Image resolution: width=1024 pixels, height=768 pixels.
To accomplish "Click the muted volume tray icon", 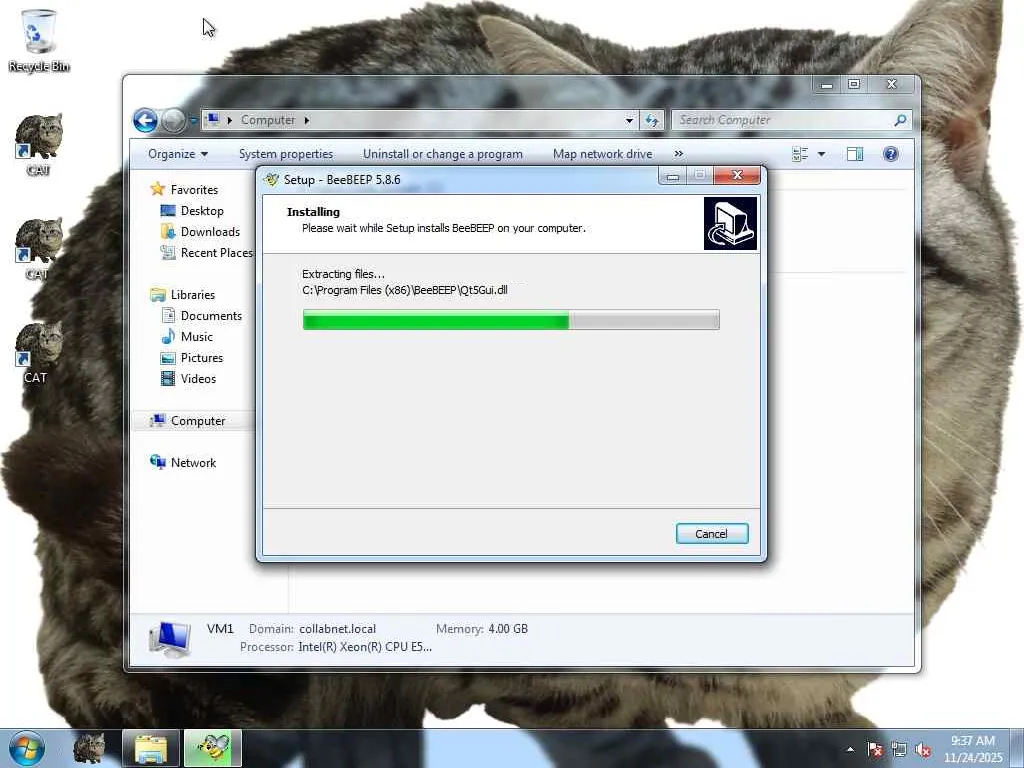I will [x=923, y=749].
